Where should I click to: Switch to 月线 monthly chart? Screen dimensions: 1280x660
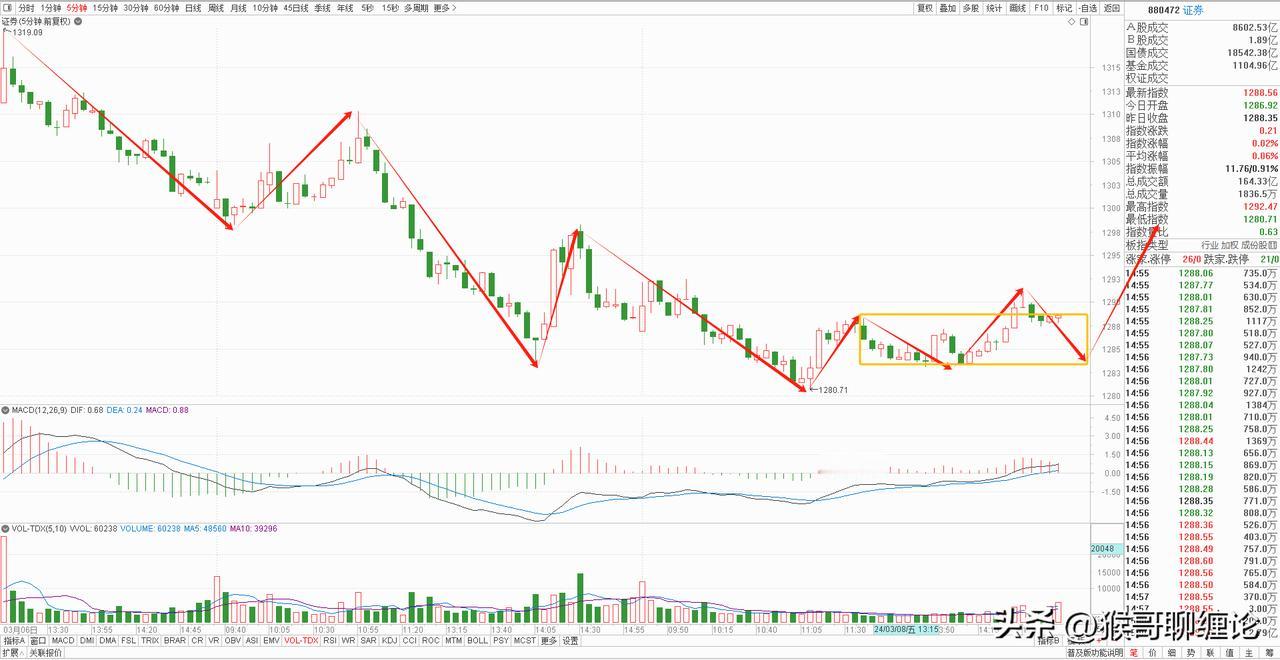coord(238,8)
